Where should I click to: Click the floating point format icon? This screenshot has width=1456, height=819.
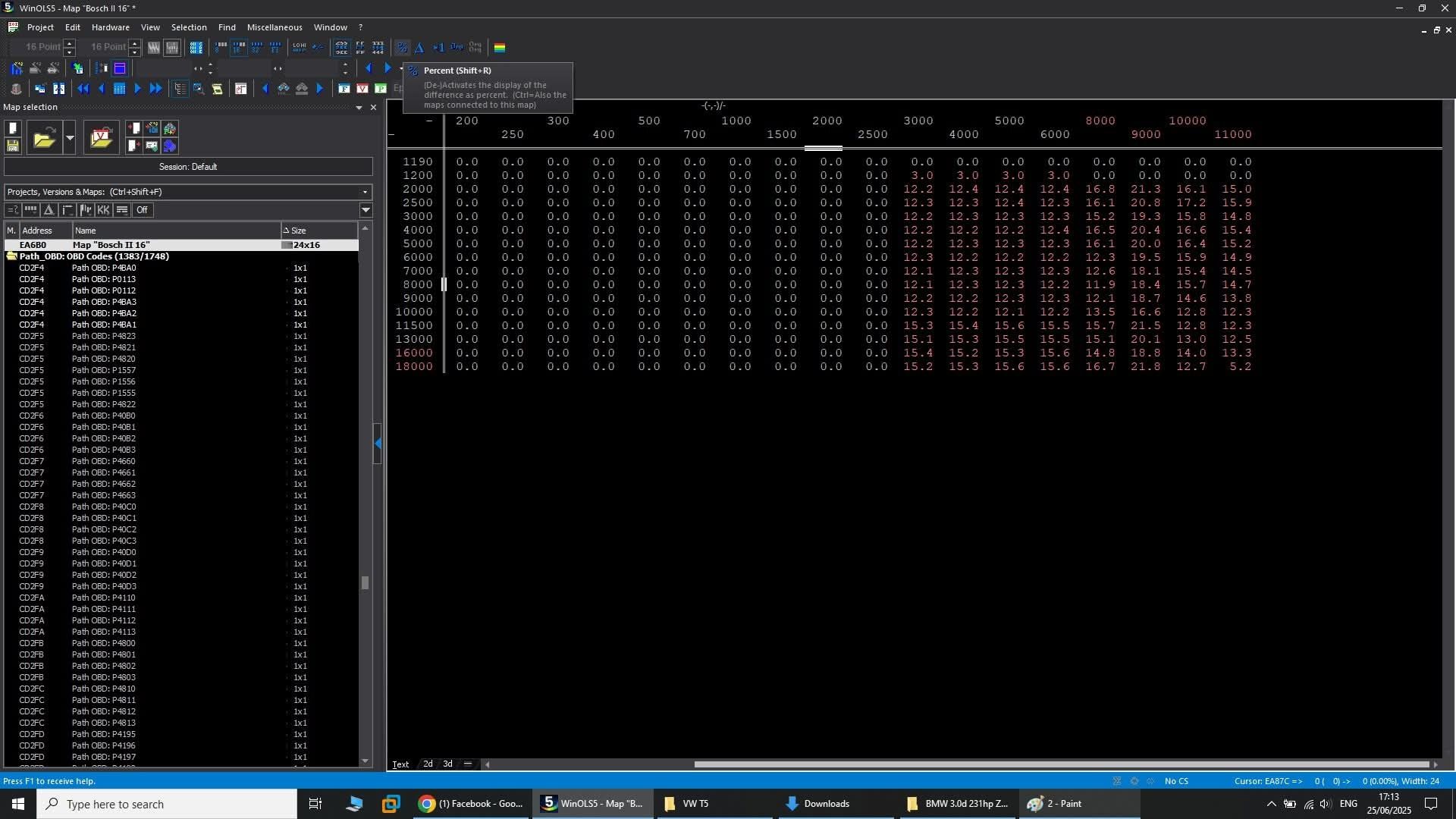(275, 48)
